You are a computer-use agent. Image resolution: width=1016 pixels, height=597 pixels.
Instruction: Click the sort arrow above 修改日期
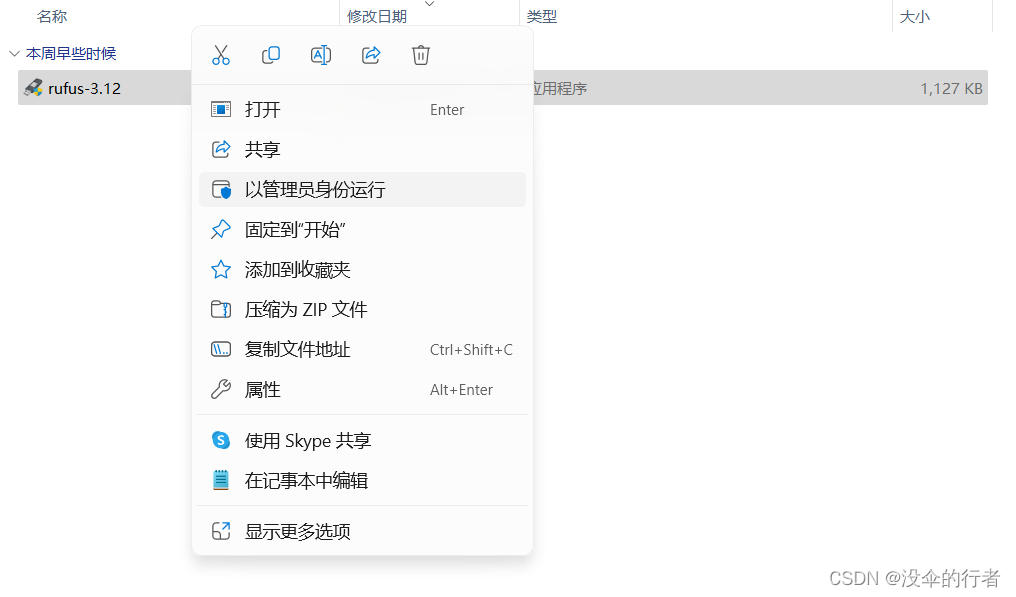pyautogui.click(x=429, y=4)
